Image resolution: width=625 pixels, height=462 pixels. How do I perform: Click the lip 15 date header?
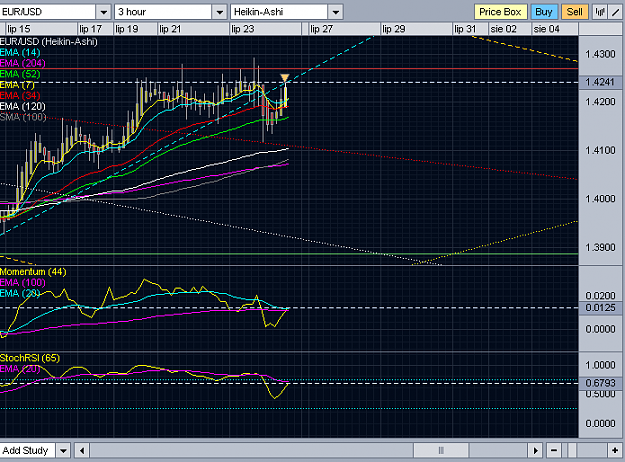19,29
